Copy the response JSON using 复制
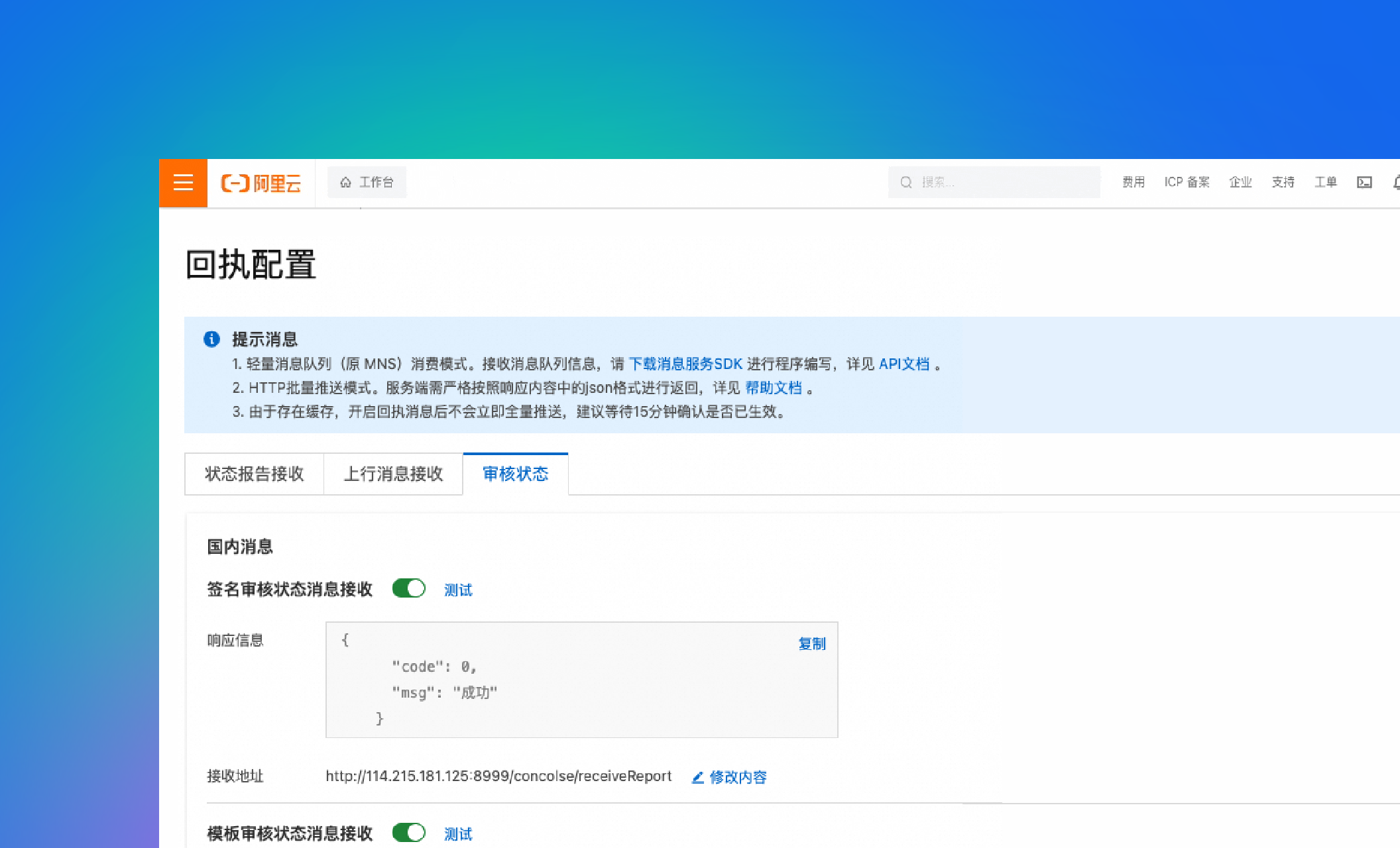 coord(811,643)
